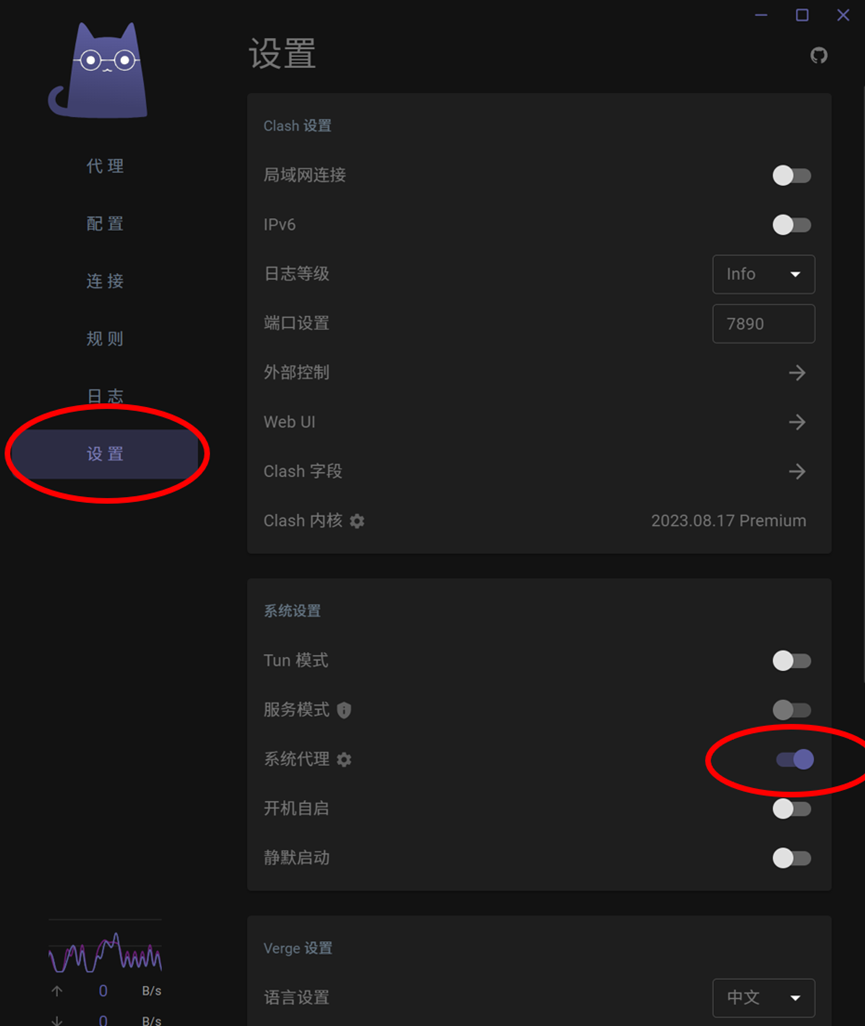Open 外部控制 arrow icon
This screenshot has width=865, height=1026.
tap(797, 373)
